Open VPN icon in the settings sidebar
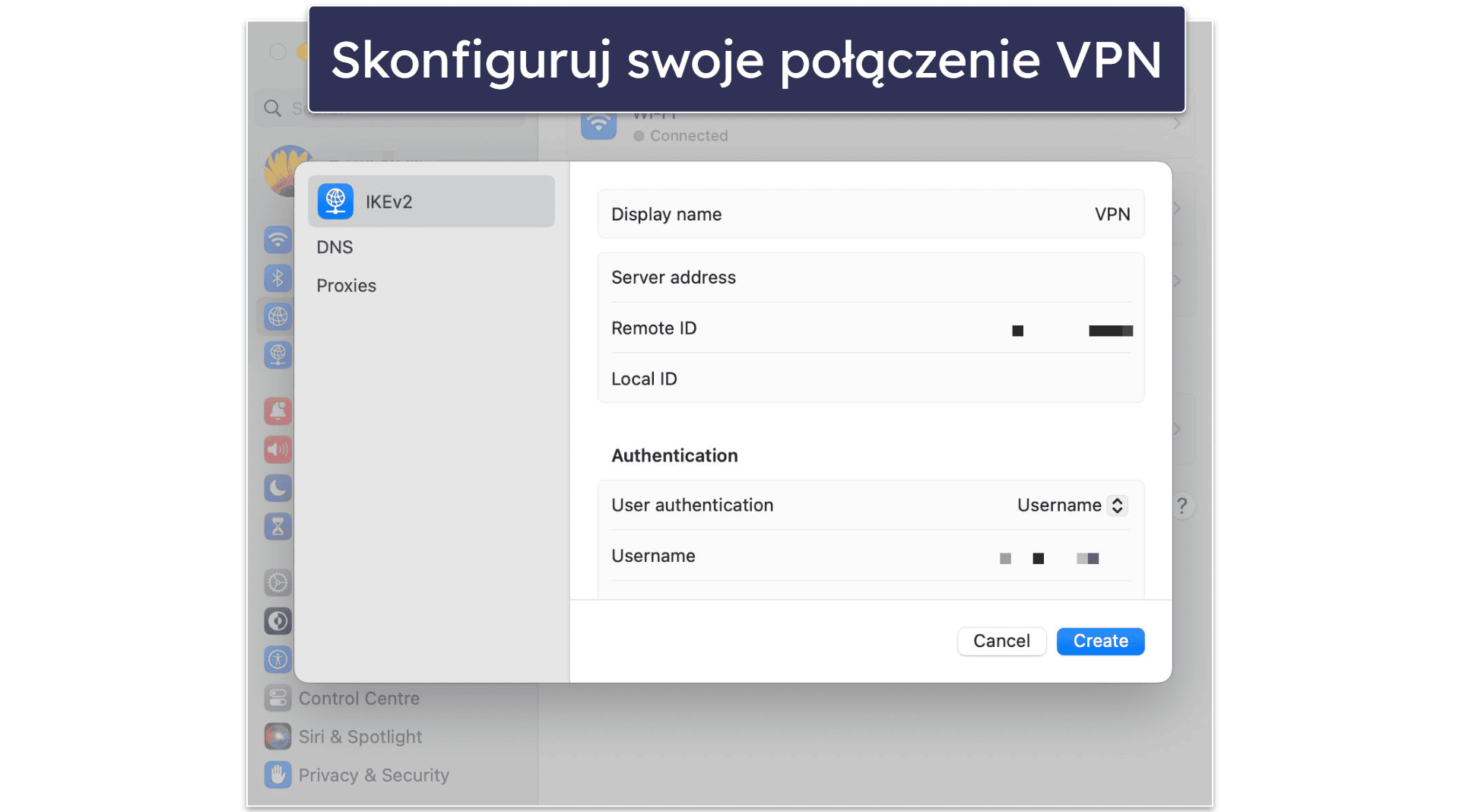Viewport: 1459px width, 812px height. tap(278, 354)
